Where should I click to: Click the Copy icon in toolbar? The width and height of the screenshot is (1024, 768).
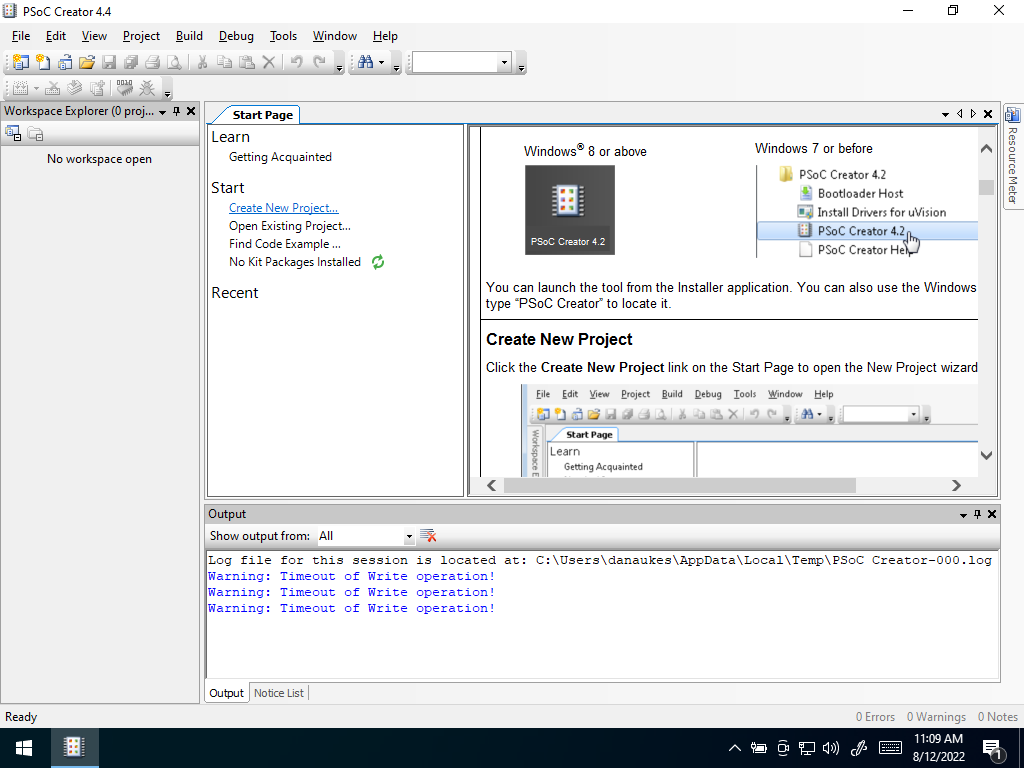(224, 62)
